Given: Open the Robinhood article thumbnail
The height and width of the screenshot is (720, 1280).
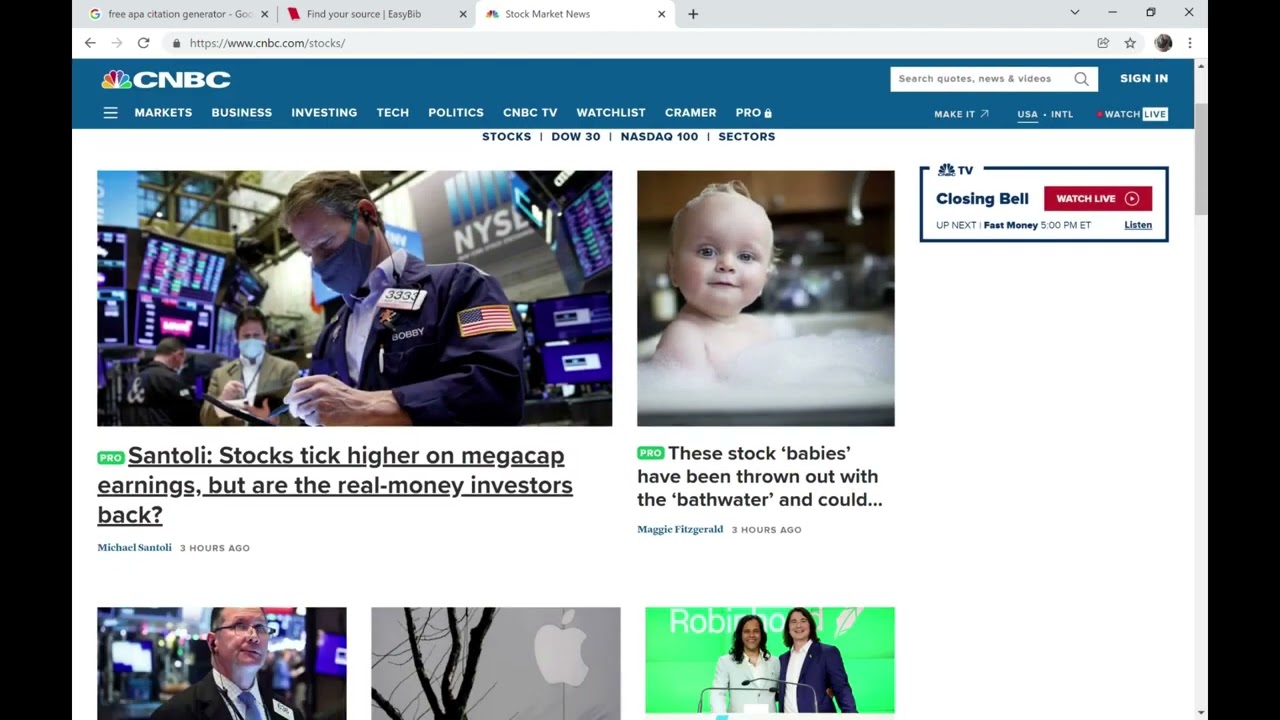Looking at the screenshot, I should pos(770,663).
